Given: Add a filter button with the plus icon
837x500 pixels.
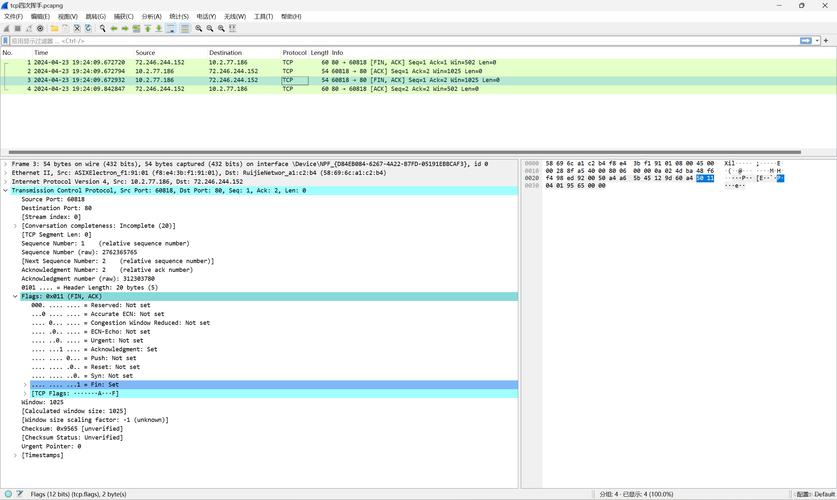Looking at the screenshot, I should [826, 41].
